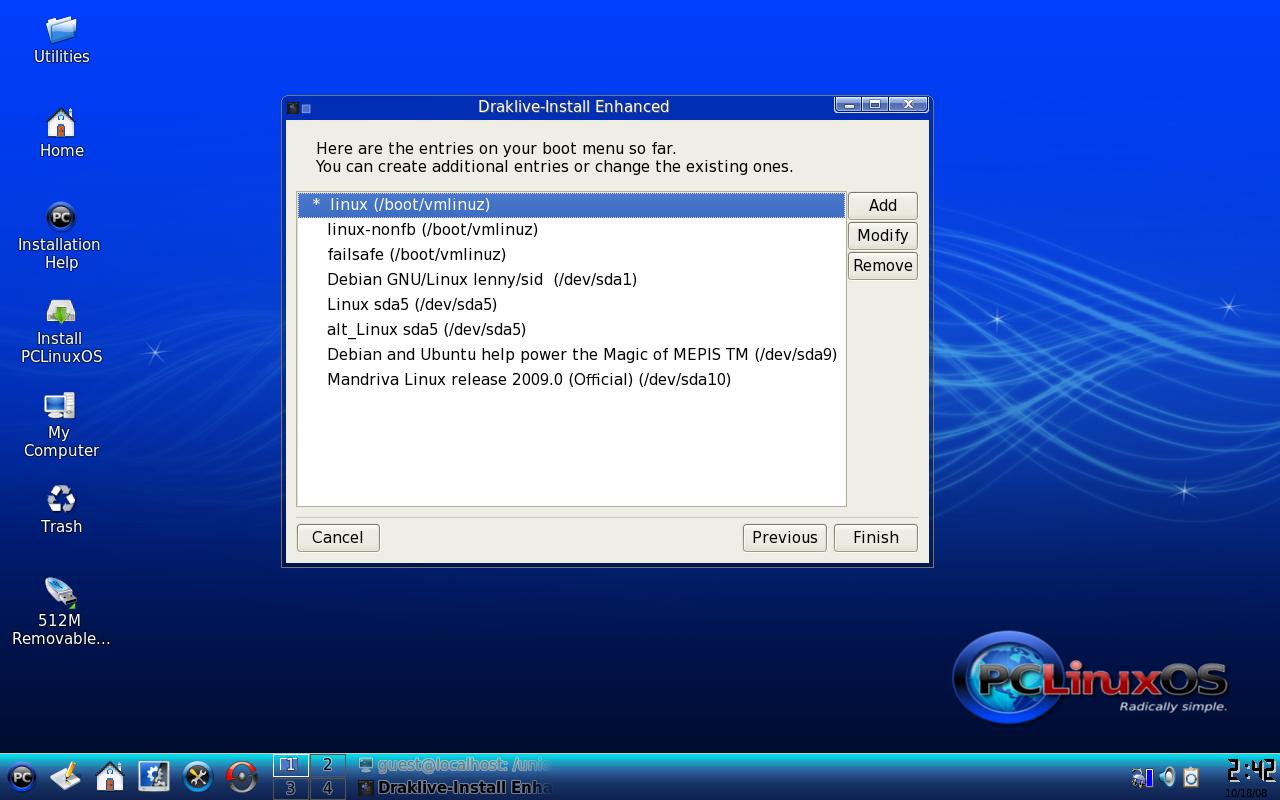The width and height of the screenshot is (1280, 800).
Task: Open the PC start menu button
Action: pyautogui.click(x=22, y=777)
